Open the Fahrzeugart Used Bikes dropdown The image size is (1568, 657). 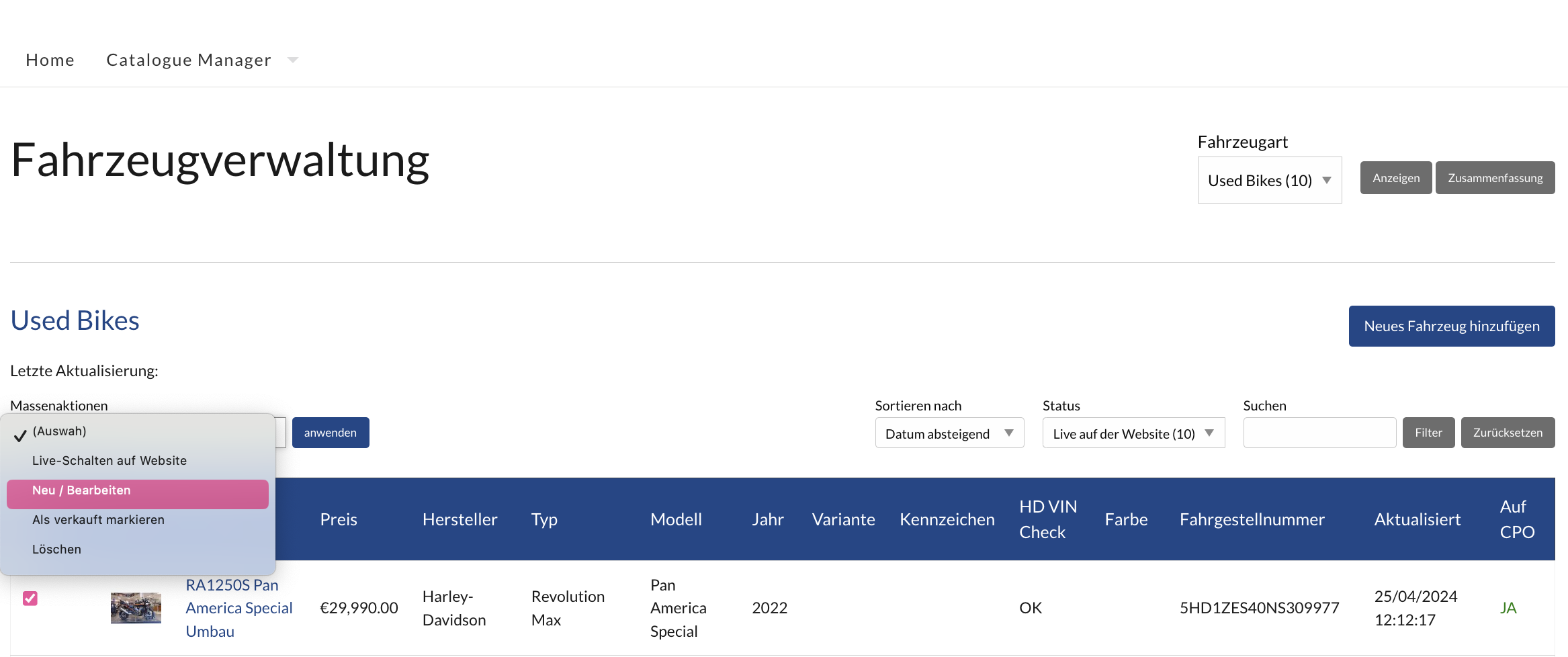point(1268,181)
